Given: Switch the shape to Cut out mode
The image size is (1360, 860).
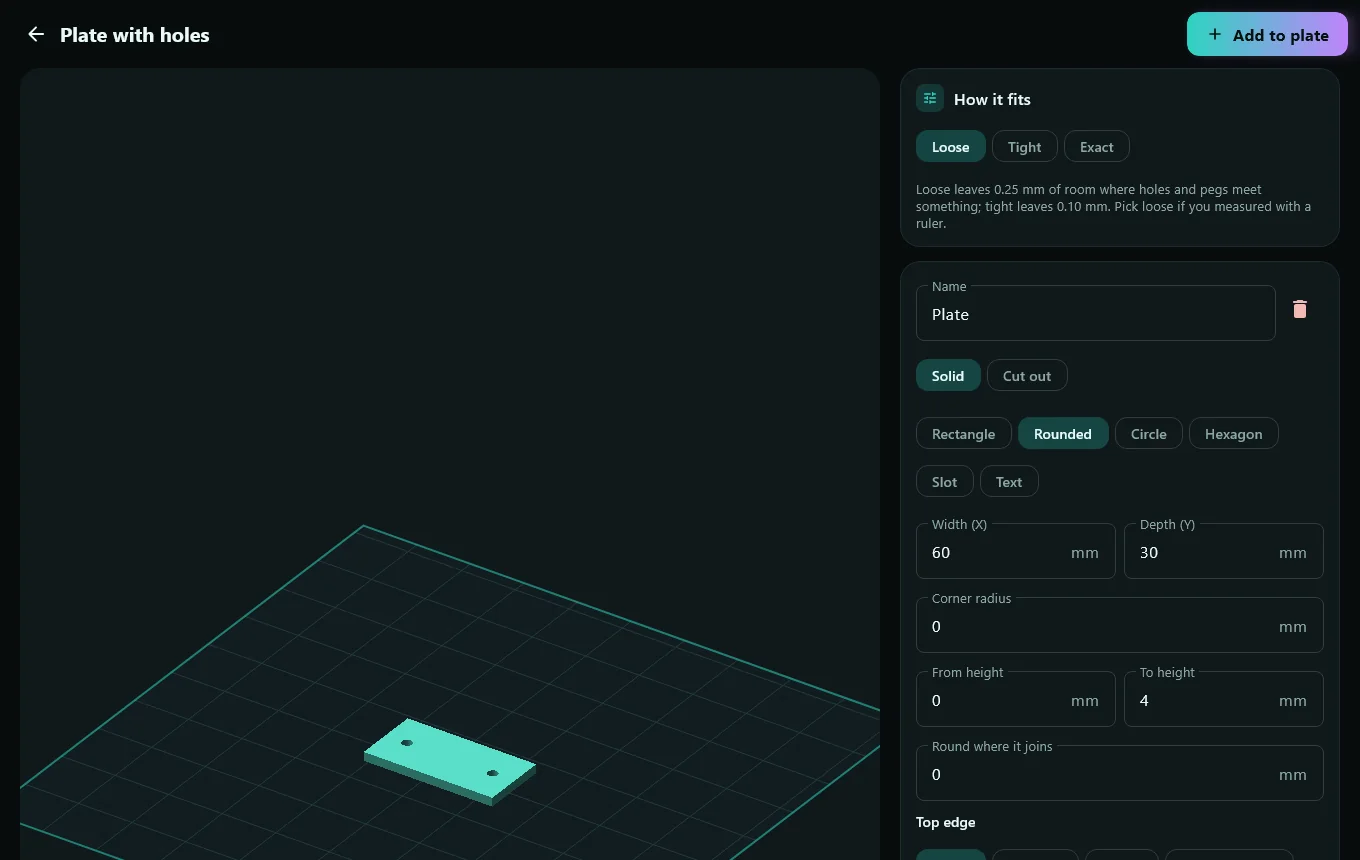Looking at the screenshot, I should [x=1027, y=375].
